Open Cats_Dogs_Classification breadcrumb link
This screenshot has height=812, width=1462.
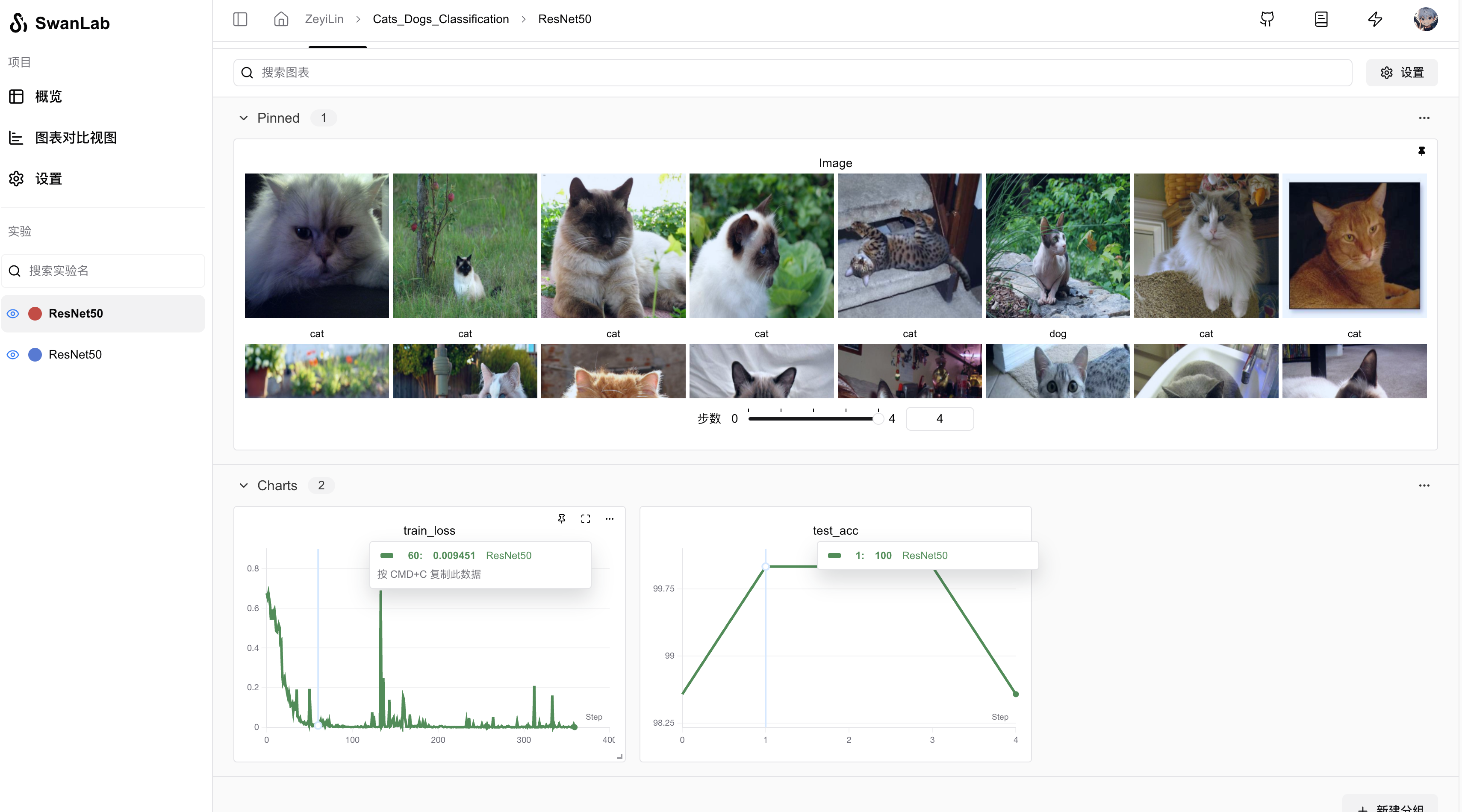[x=440, y=19]
